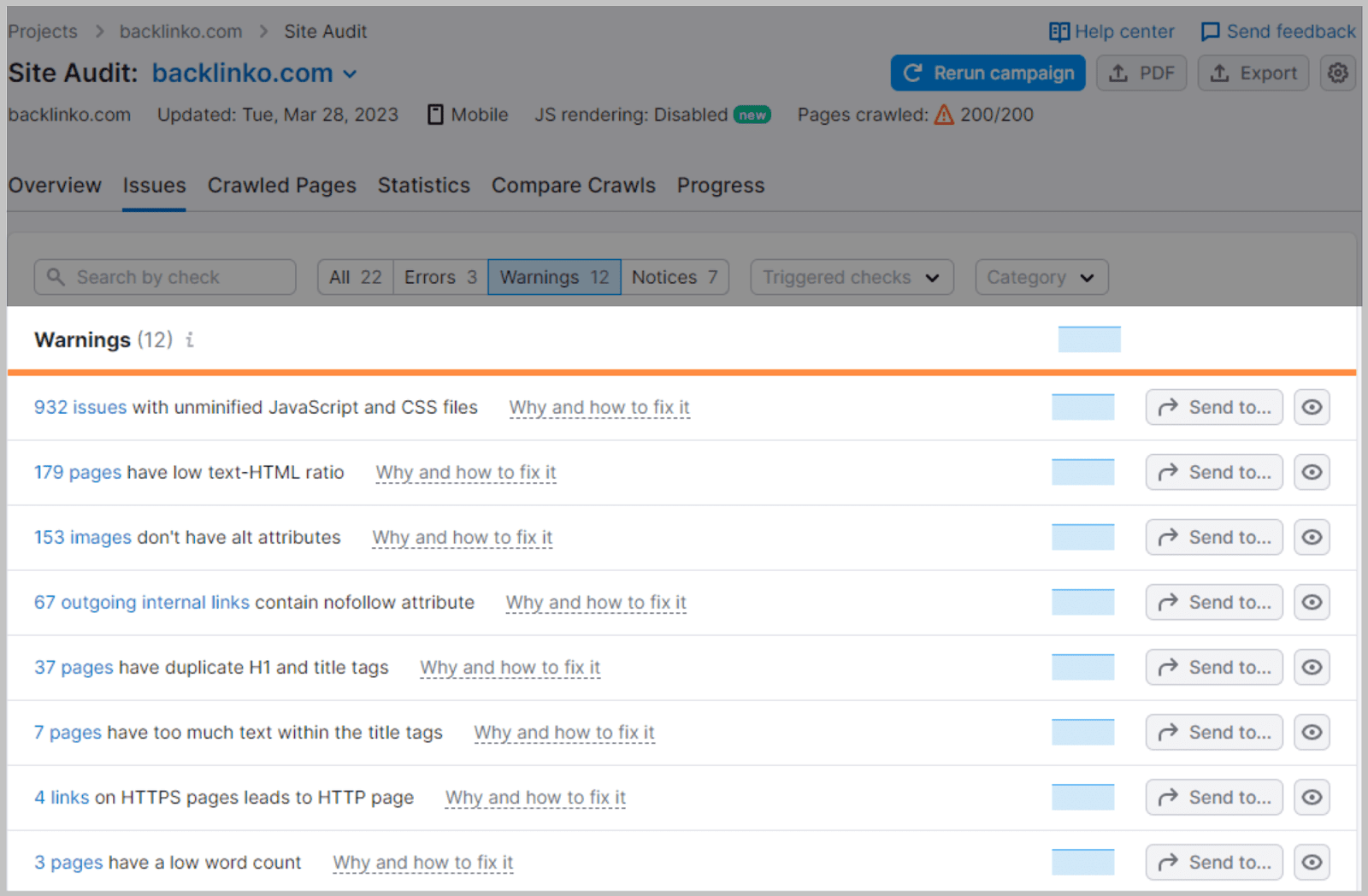Select the Warnings 12 filter

point(554,277)
